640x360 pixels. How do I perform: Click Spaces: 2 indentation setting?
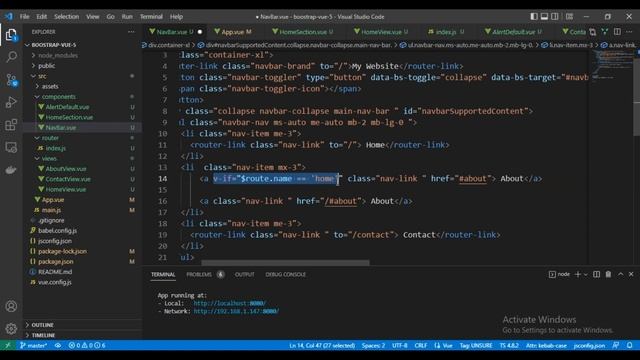click(373, 345)
